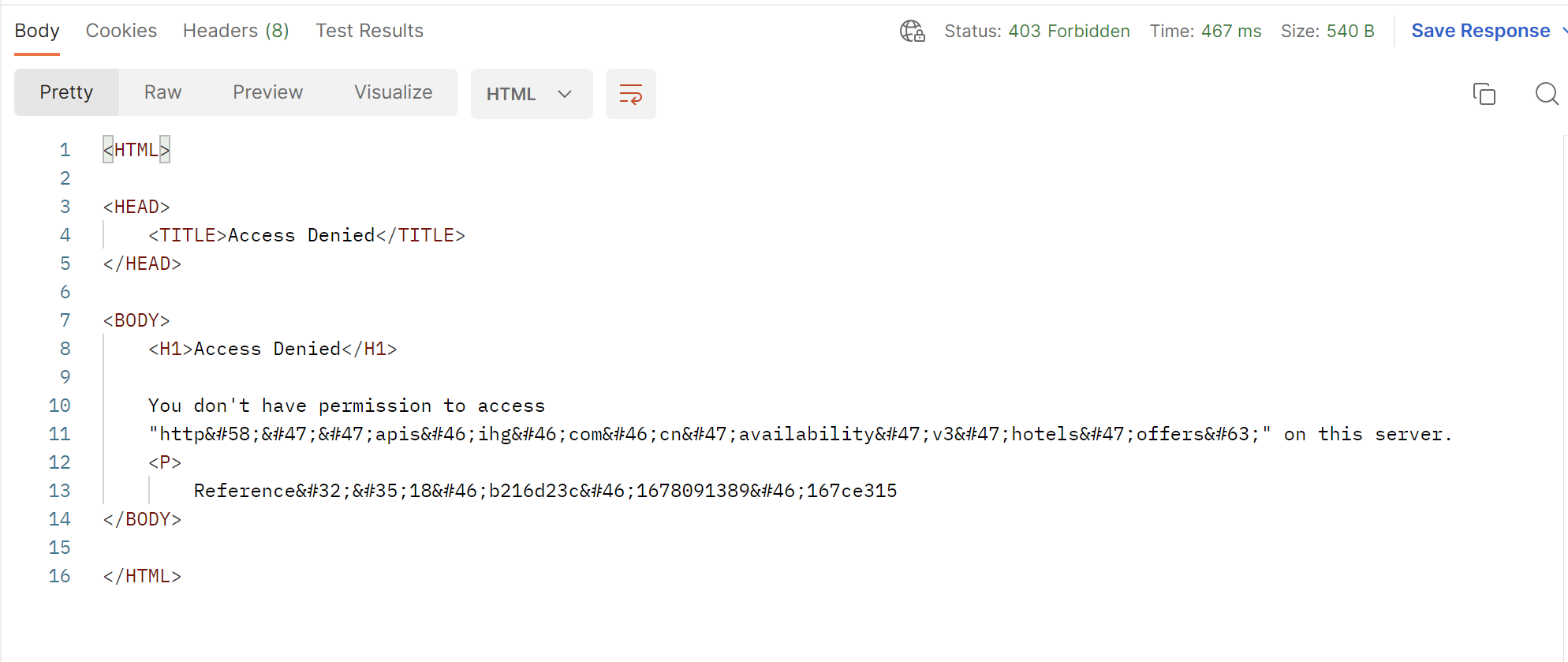
Task: Click the 467 ms response time
Action: pos(1230,31)
